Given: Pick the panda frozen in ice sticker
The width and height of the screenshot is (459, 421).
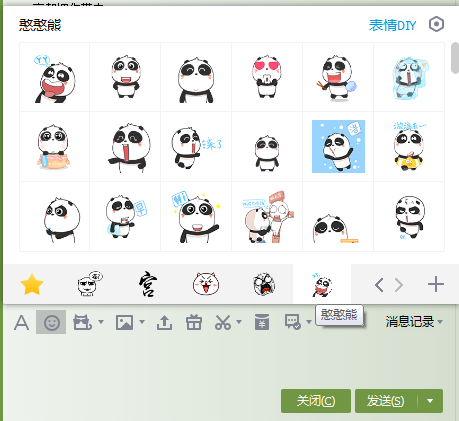Looking at the screenshot, I should [409, 77].
